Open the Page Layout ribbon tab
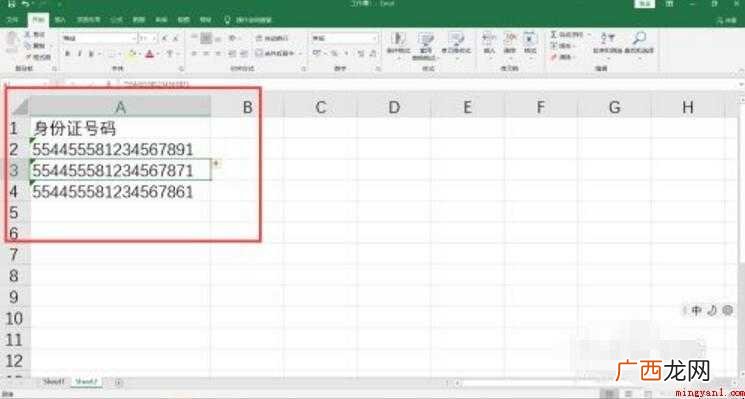Viewport: 745px width, 399px height. (89, 20)
